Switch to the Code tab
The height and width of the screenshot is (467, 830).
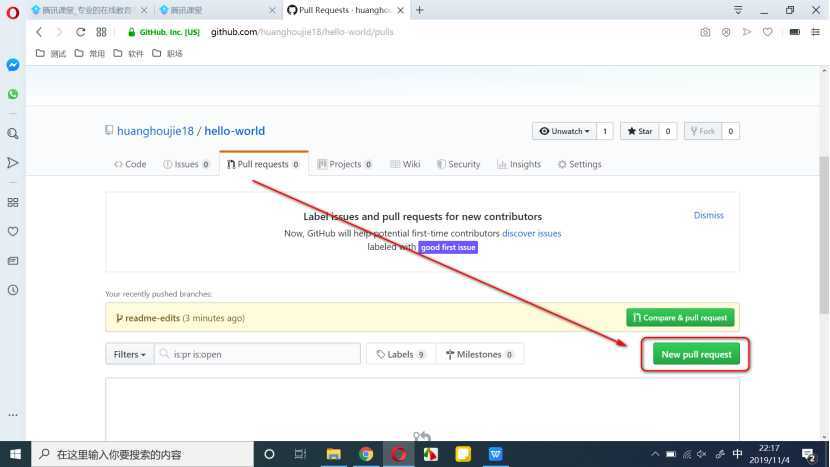130,164
